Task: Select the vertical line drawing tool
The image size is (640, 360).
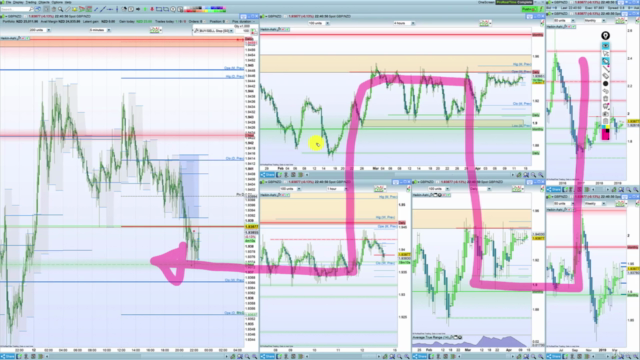Action: coord(117,9)
